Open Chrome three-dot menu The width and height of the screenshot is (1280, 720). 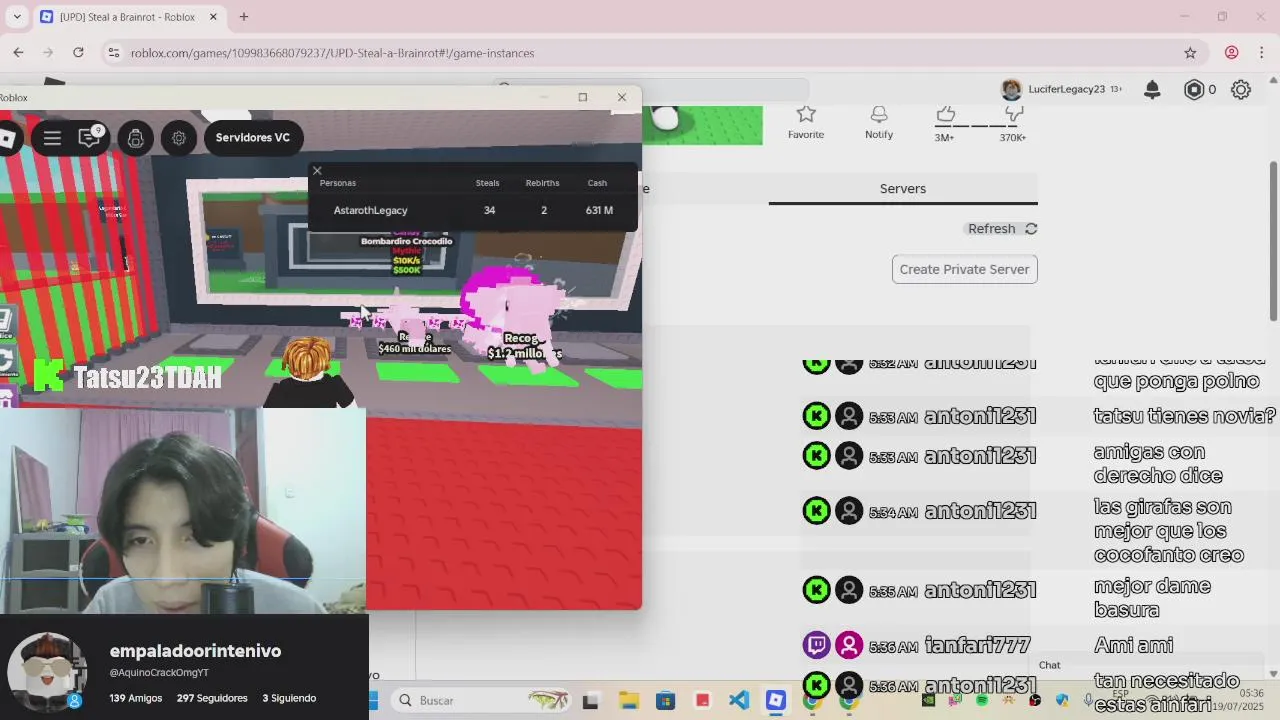click(x=1262, y=53)
